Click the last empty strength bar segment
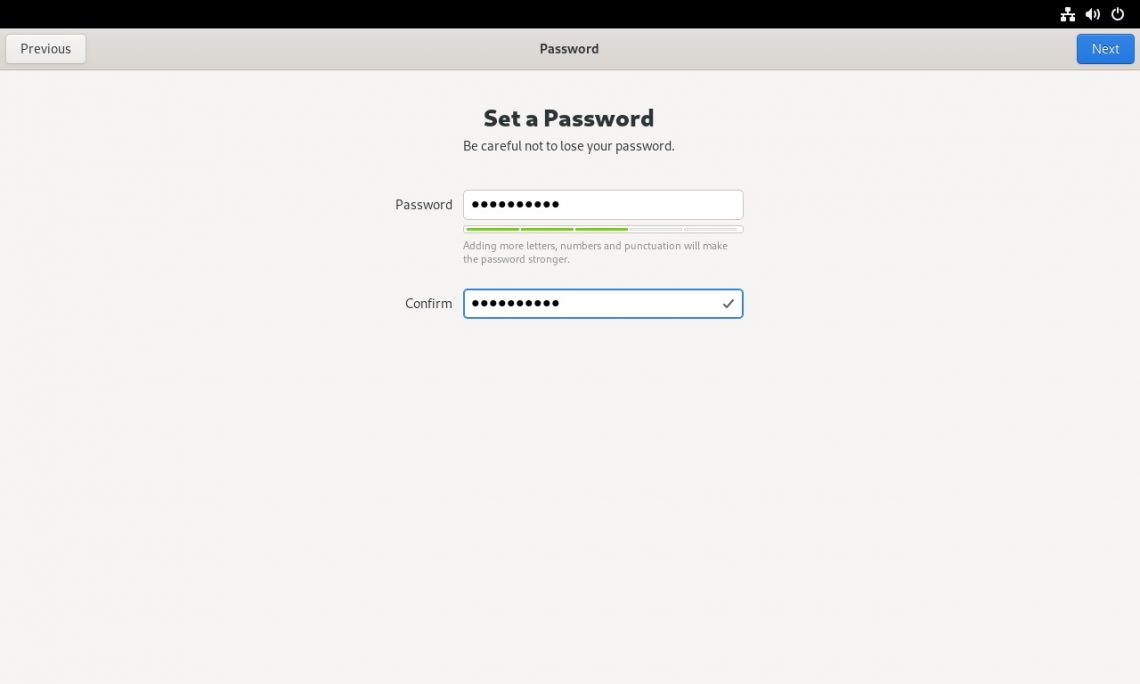This screenshot has height=684, width=1140. pos(711,229)
